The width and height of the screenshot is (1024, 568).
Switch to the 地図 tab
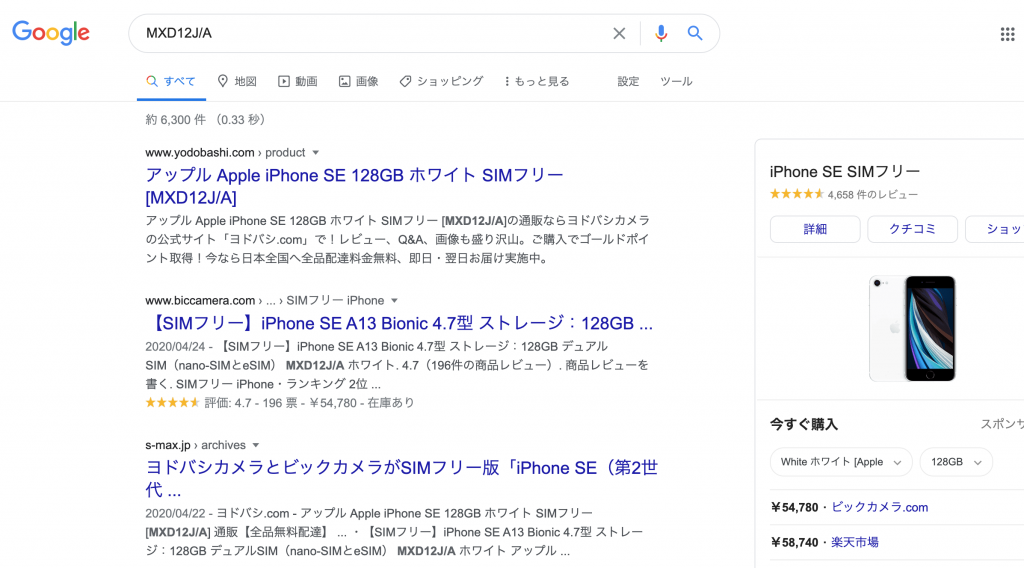[x=237, y=82]
